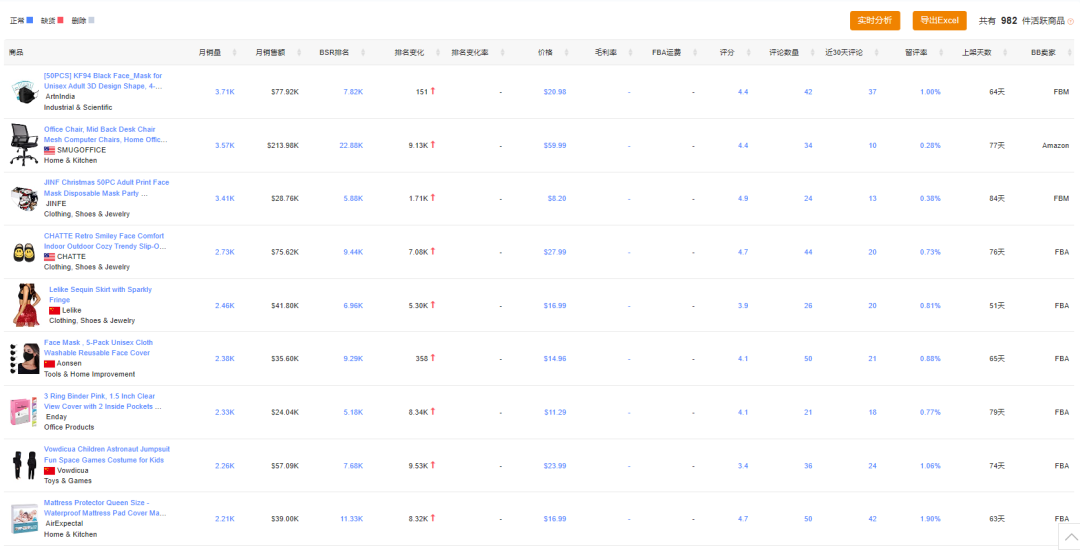Sort by FBA运费 column icon

click(694, 53)
